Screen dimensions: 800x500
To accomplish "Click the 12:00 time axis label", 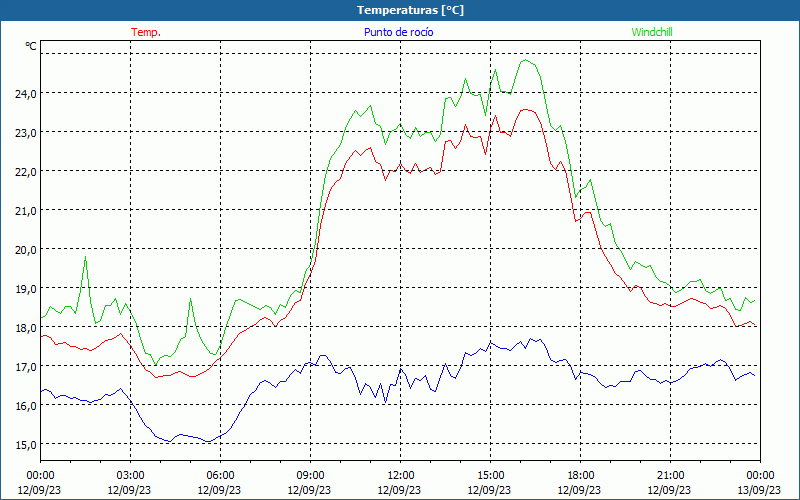I will (401, 476).
